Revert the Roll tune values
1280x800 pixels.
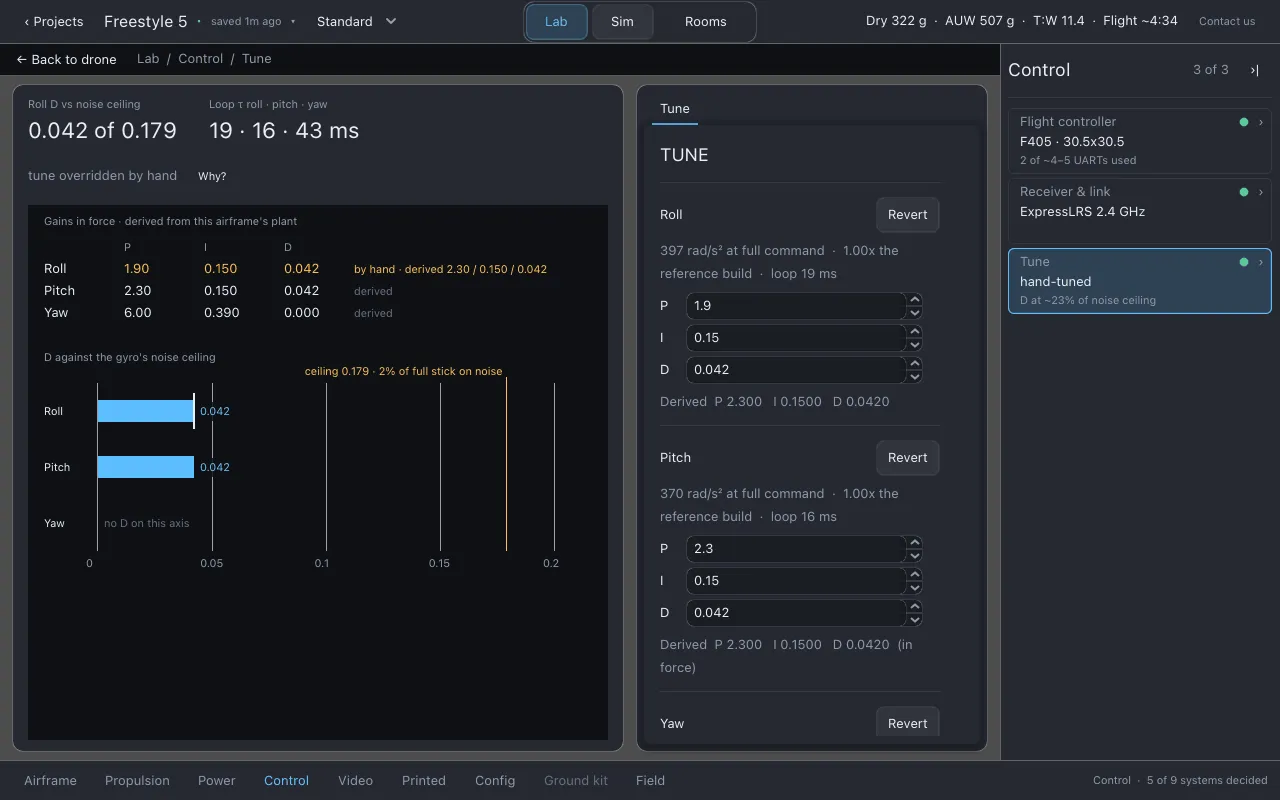click(907, 214)
